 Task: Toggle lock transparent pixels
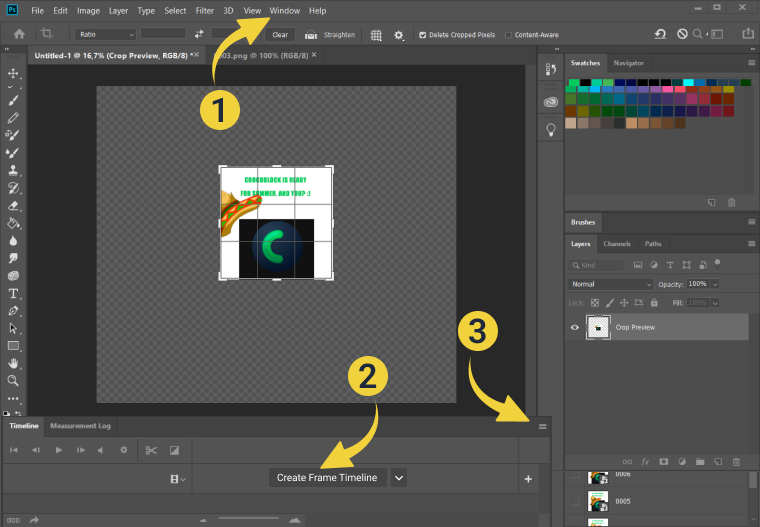pos(595,303)
